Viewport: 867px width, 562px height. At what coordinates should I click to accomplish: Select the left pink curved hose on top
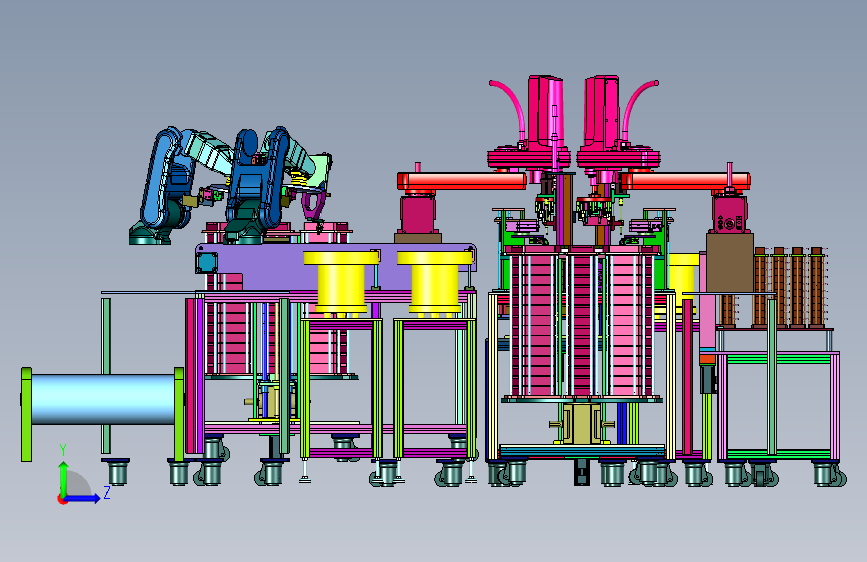click(x=510, y=108)
